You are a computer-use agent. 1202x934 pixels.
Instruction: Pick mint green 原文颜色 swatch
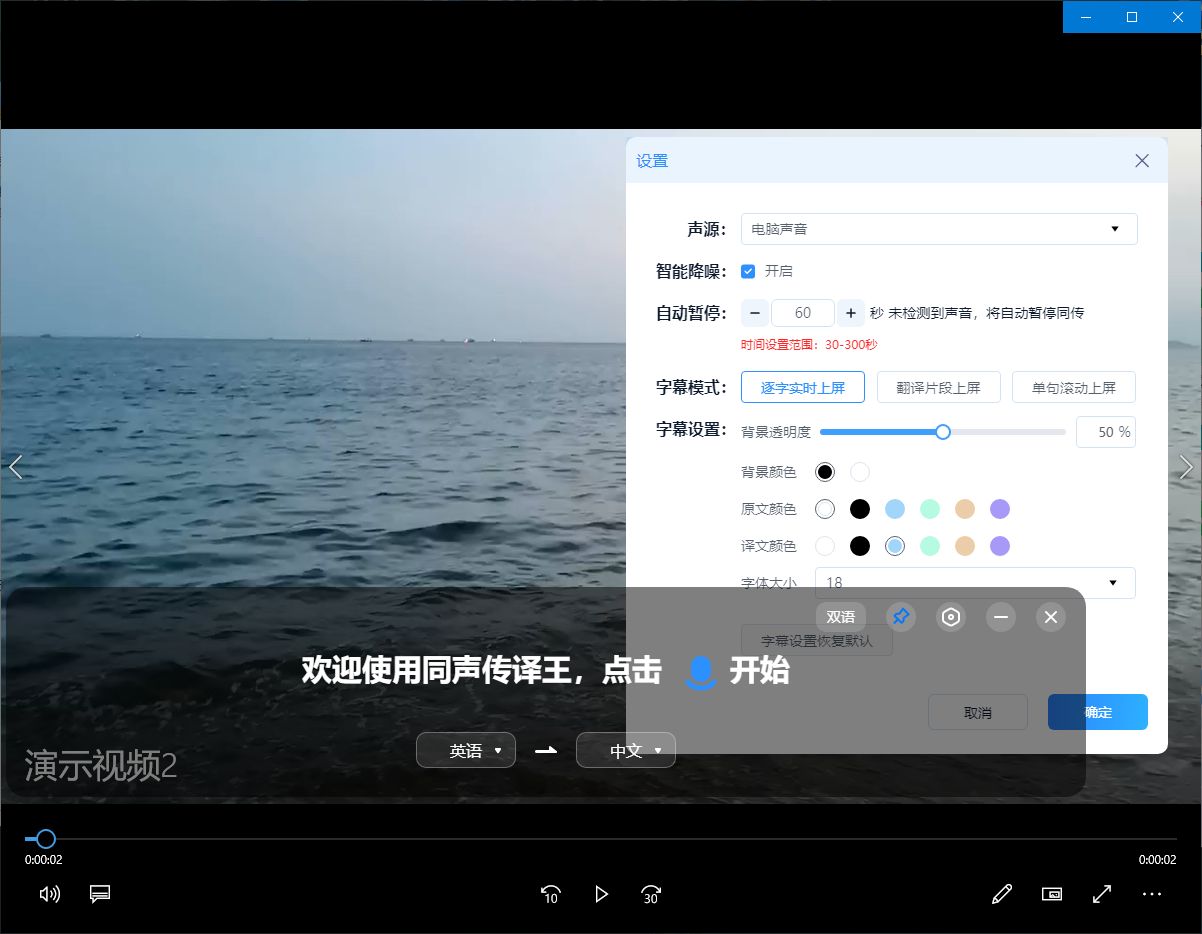coord(930,509)
